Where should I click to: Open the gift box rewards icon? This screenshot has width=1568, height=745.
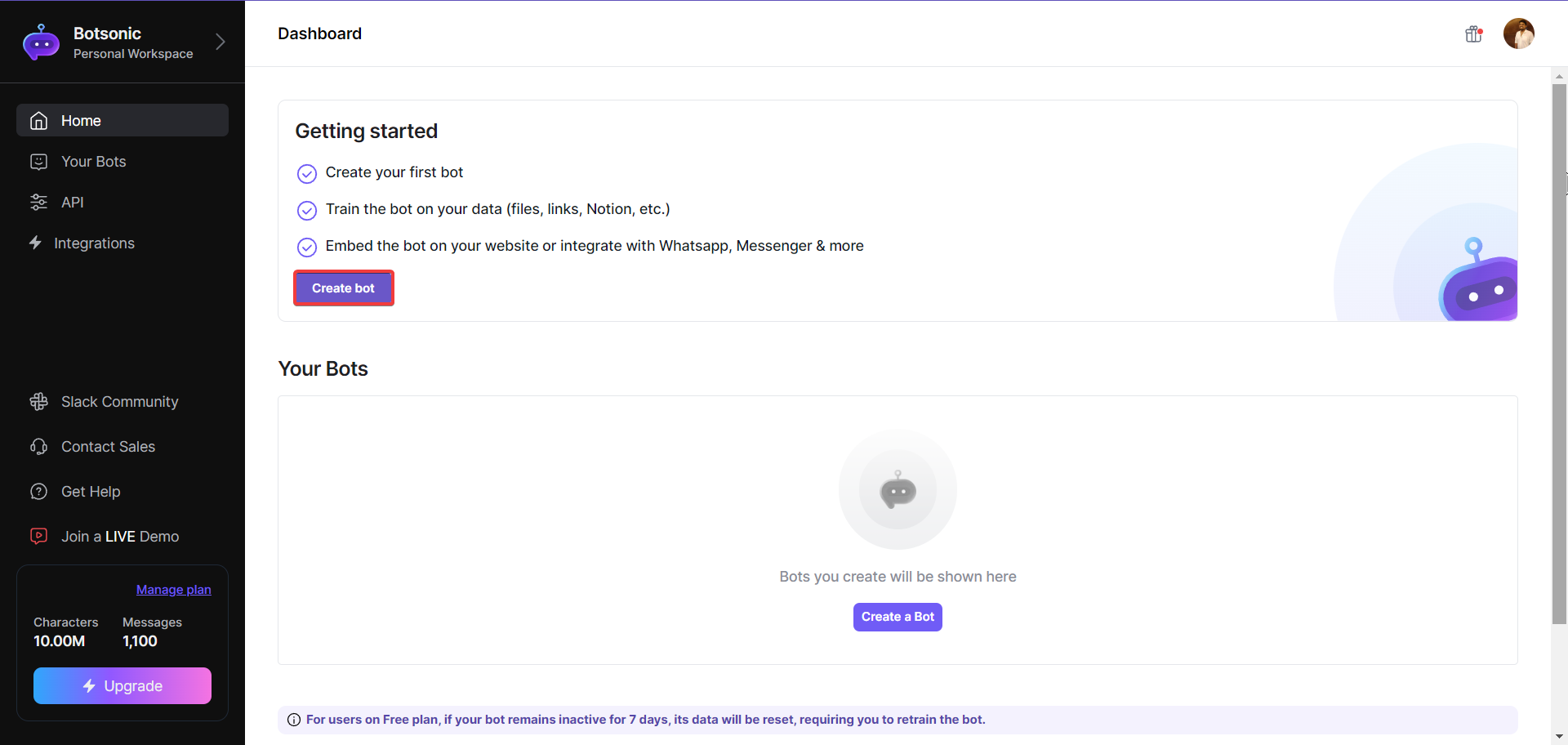[x=1473, y=34]
